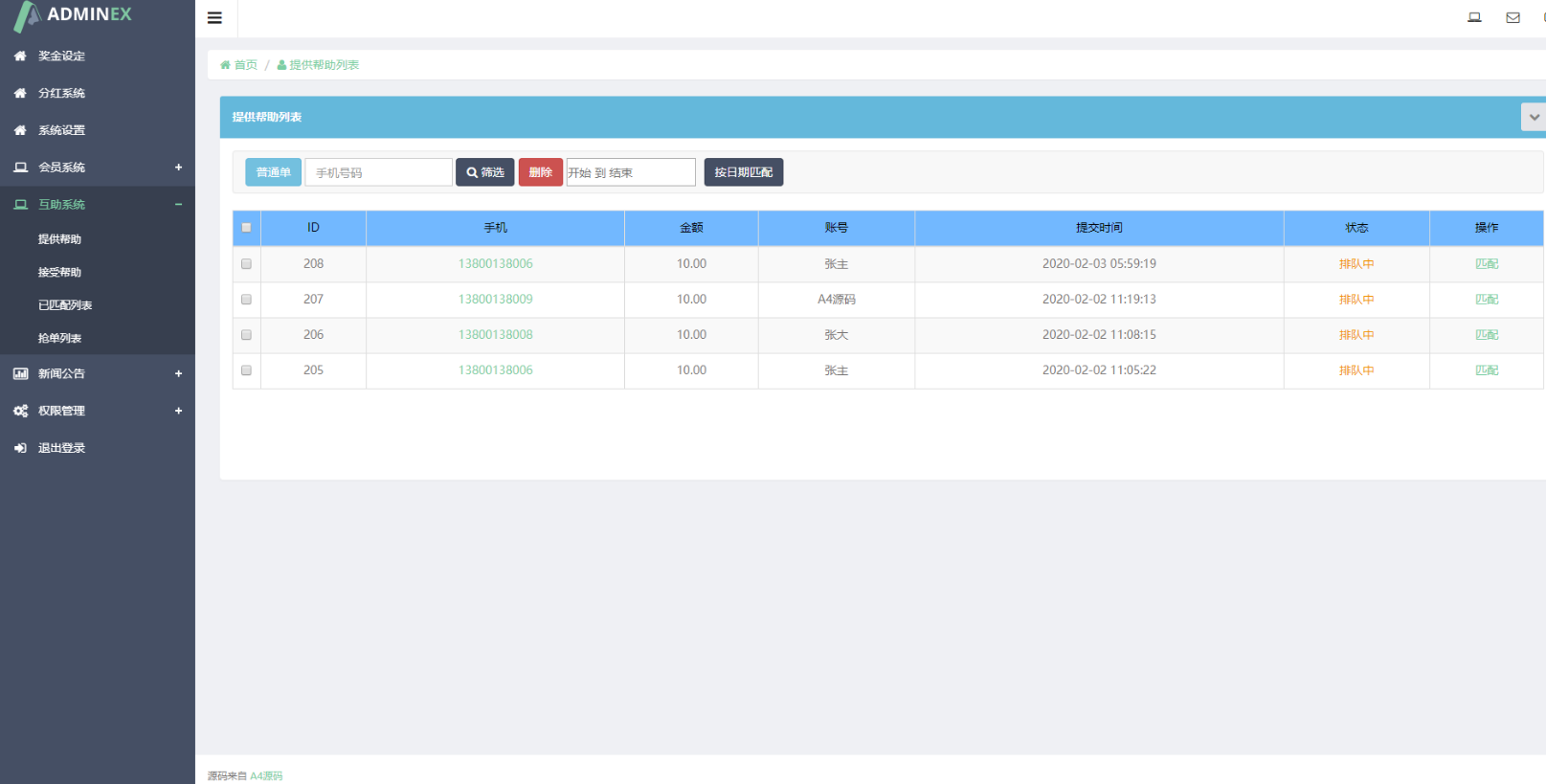Click the 权限管理 gears icon
Viewport: 1546px width, 784px height.
(x=20, y=412)
